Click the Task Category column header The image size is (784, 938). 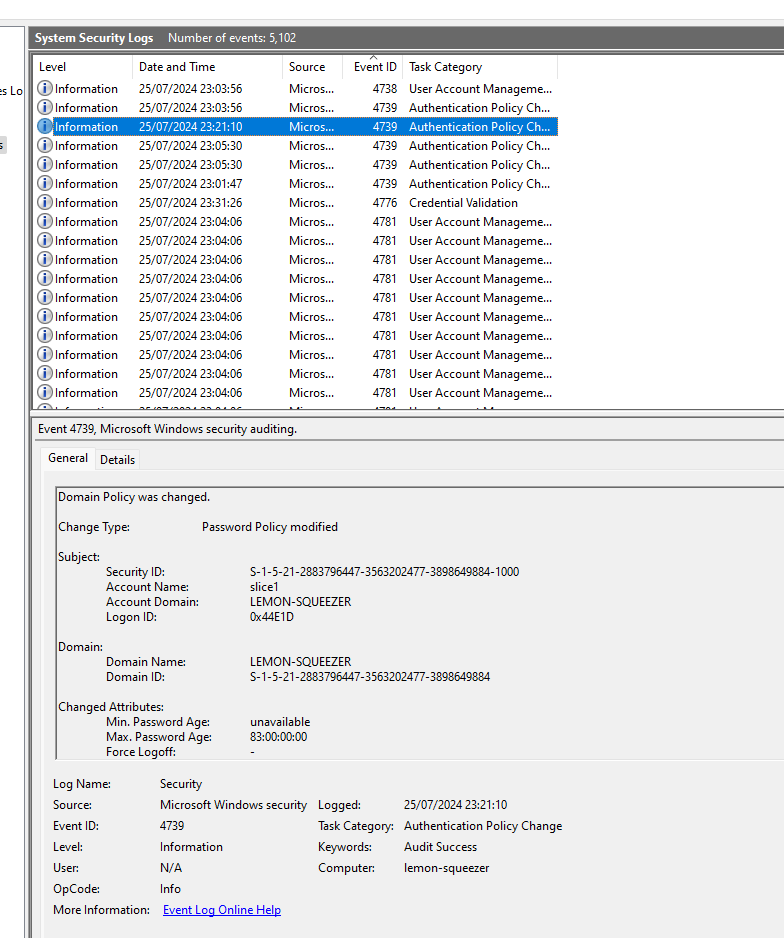point(445,67)
